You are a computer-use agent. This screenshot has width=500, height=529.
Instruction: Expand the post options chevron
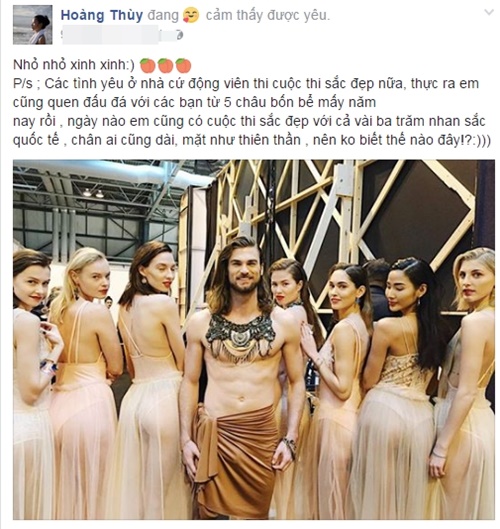[x=489, y=12]
